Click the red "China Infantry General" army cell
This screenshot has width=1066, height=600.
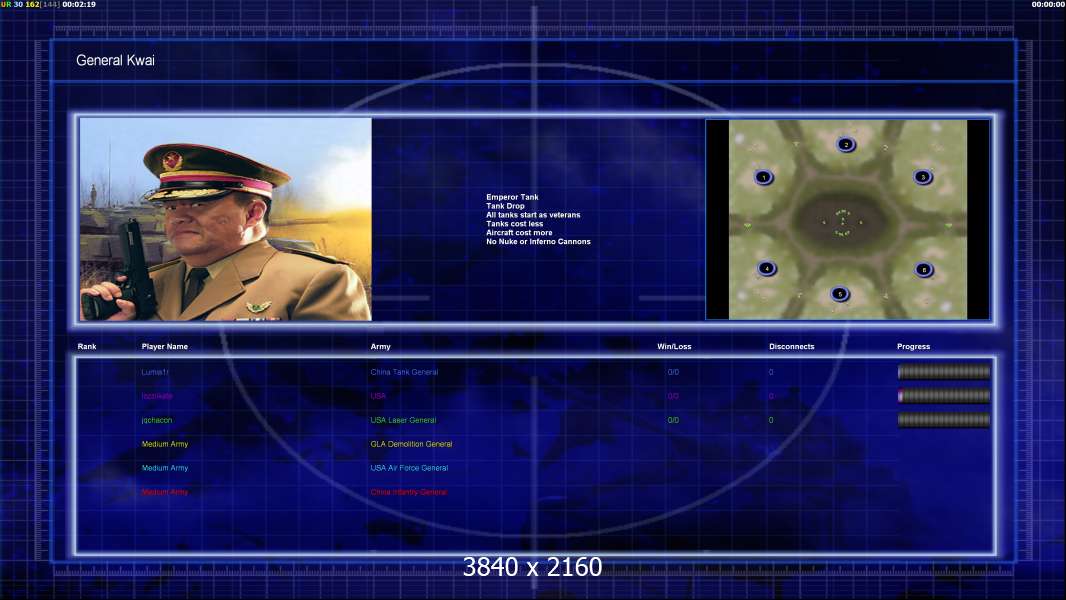pyautogui.click(x=409, y=492)
